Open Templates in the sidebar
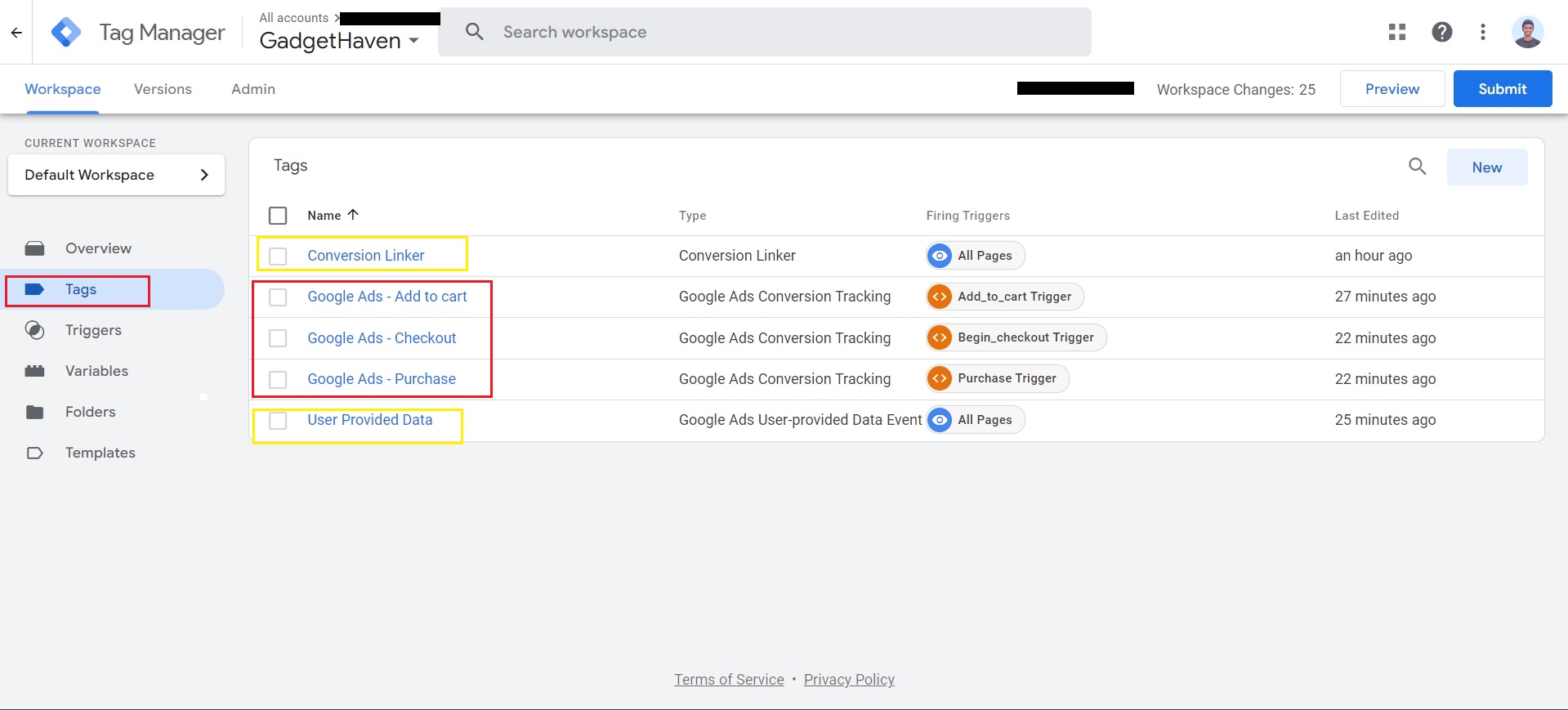1568x710 pixels. coord(100,453)
